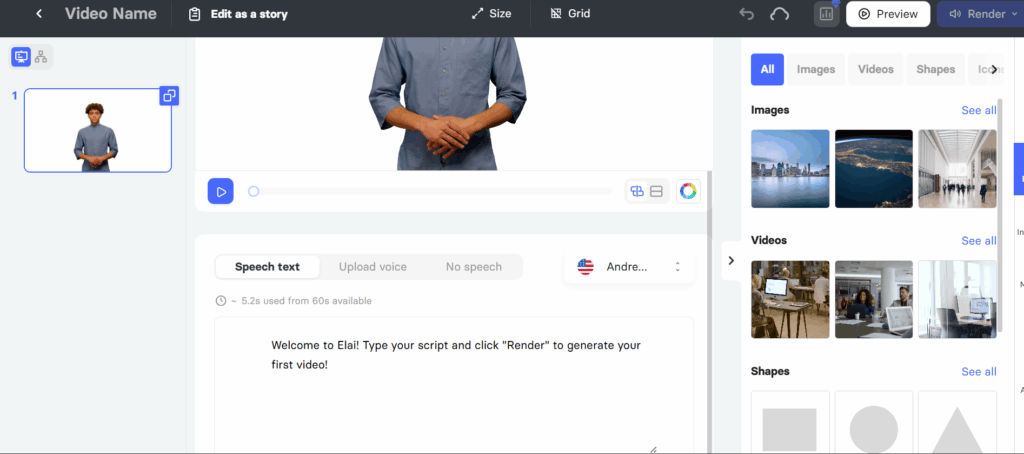Select the Speech text tab
Screen dimensions: 1024x454
pos(268,267)
